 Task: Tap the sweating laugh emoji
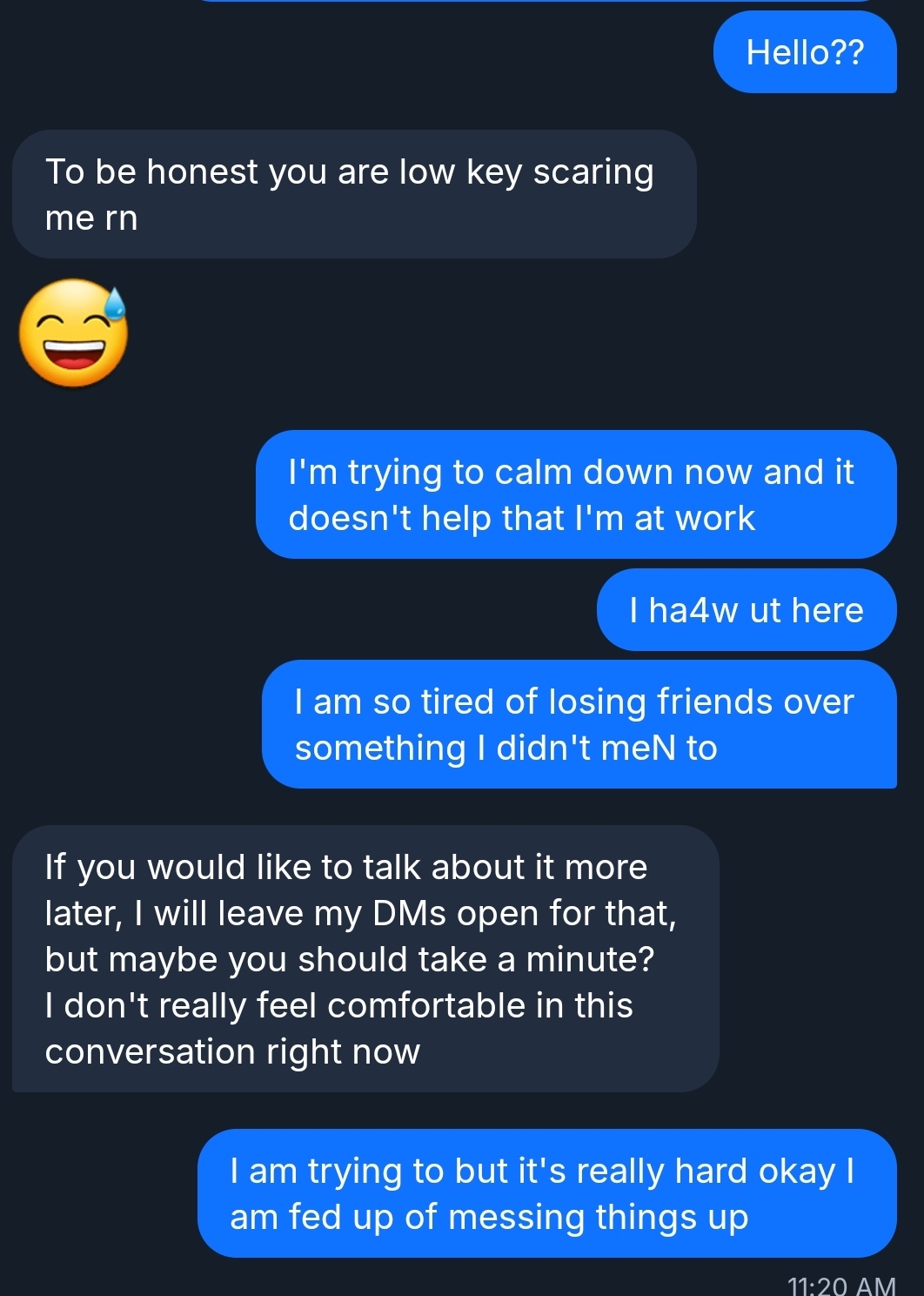(74, 333)
